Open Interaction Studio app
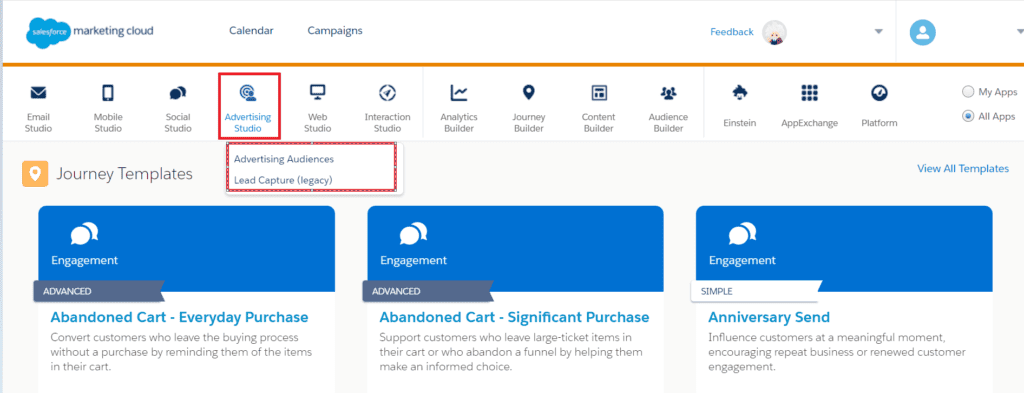This screenshot has width=1024, height=393. [x=387, y=108]
